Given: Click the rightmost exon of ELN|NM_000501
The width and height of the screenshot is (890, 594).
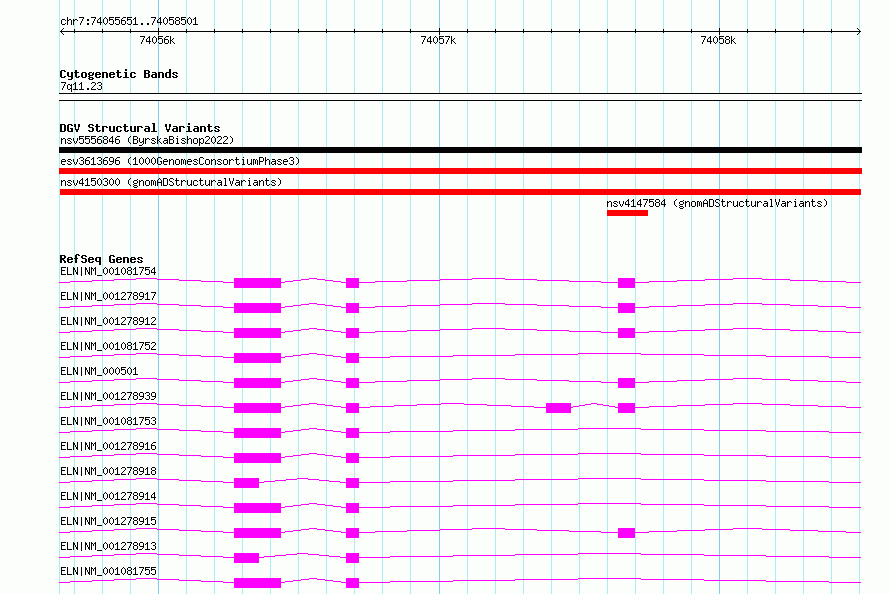Looking at the screenshot, I should point(626,383).
